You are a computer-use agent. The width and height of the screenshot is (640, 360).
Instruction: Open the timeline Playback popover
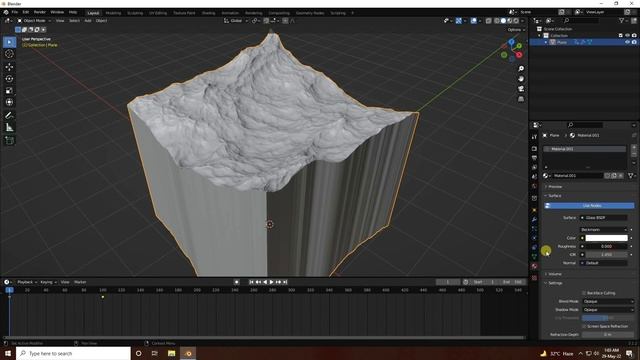[x=27, y=282]
